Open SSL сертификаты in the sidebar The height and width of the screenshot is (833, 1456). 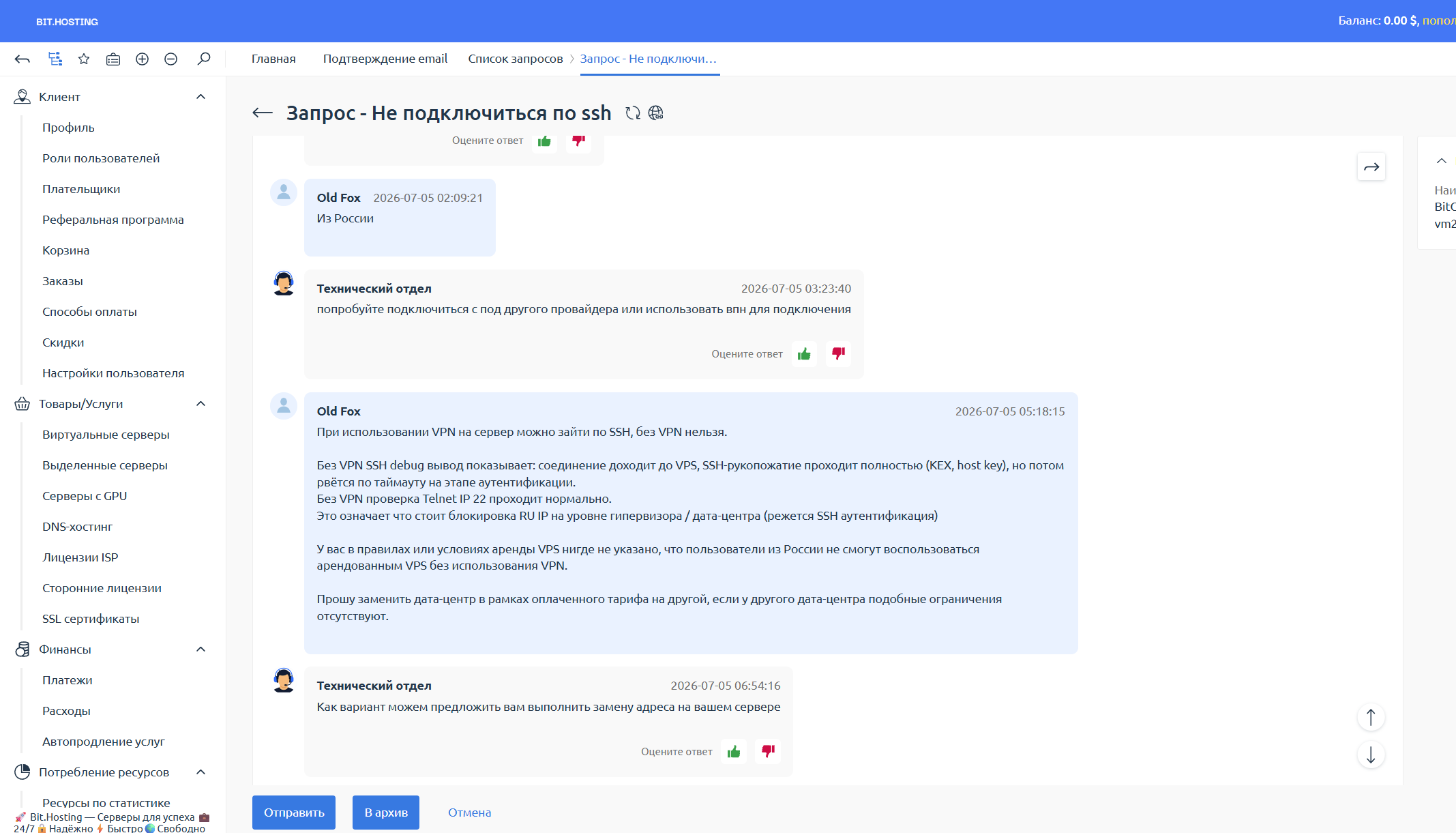click(x=91, y=619)
